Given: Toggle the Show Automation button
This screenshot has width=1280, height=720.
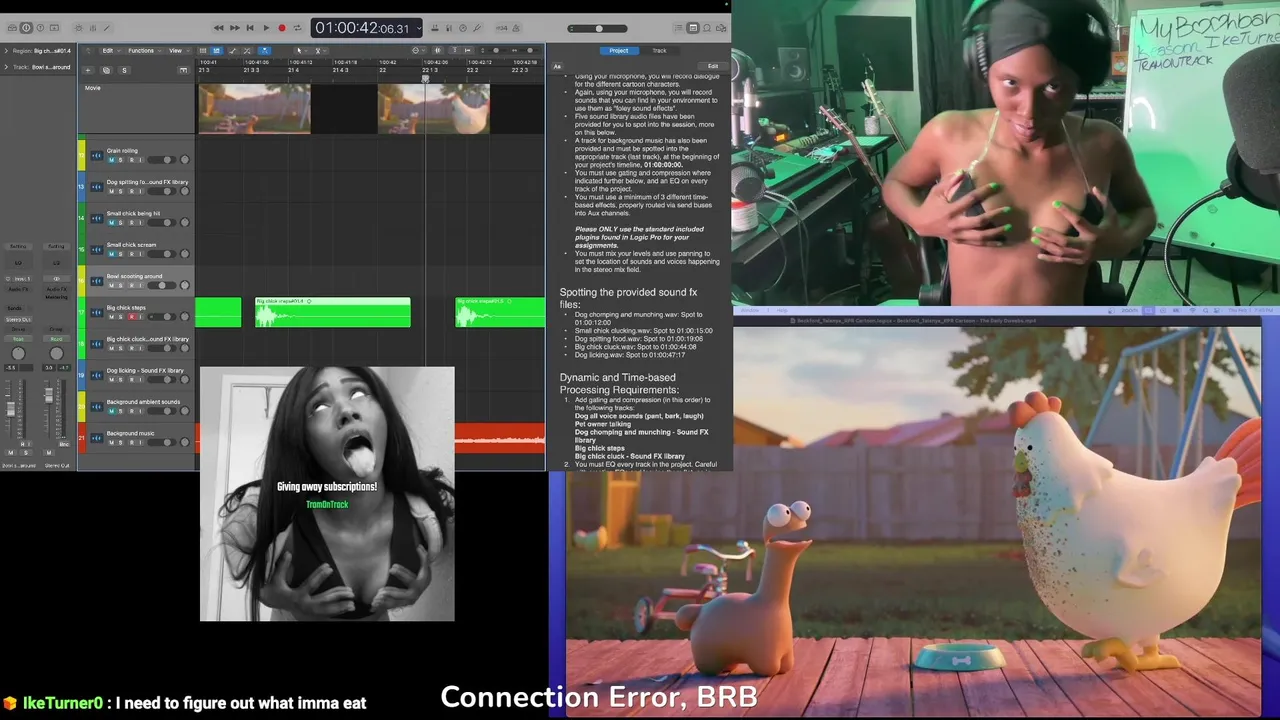Looking at the screenshot, I should point(232,51).
